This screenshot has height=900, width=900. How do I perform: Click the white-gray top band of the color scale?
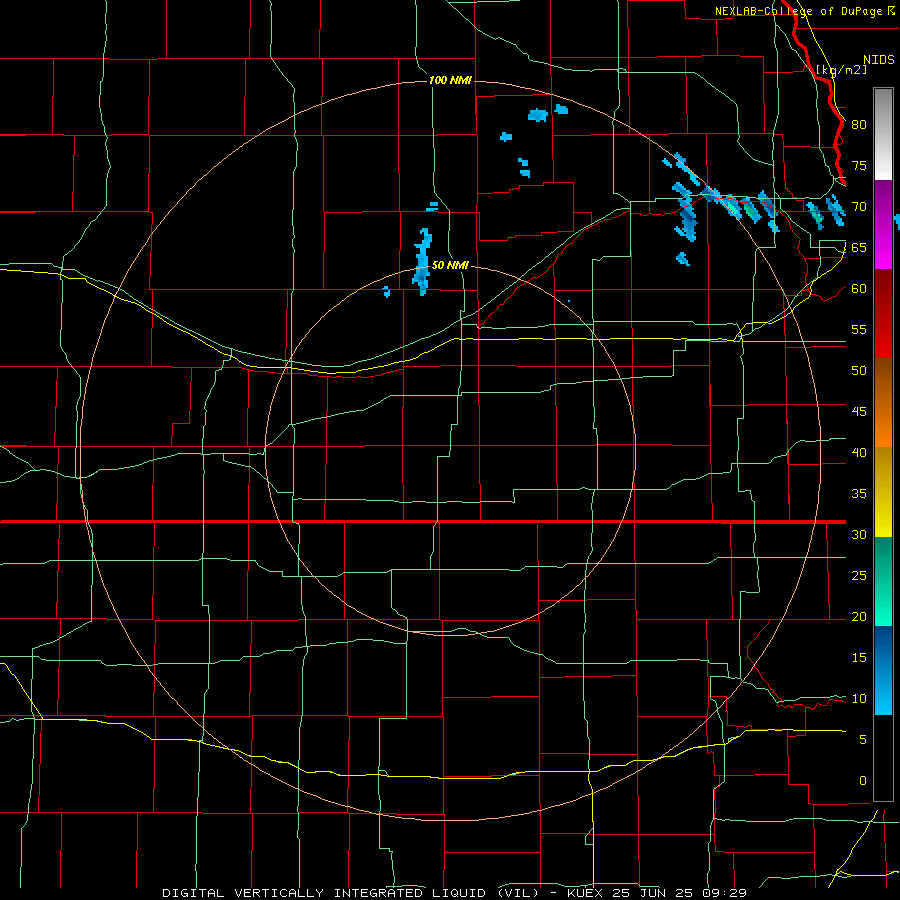tap(883, 134)
